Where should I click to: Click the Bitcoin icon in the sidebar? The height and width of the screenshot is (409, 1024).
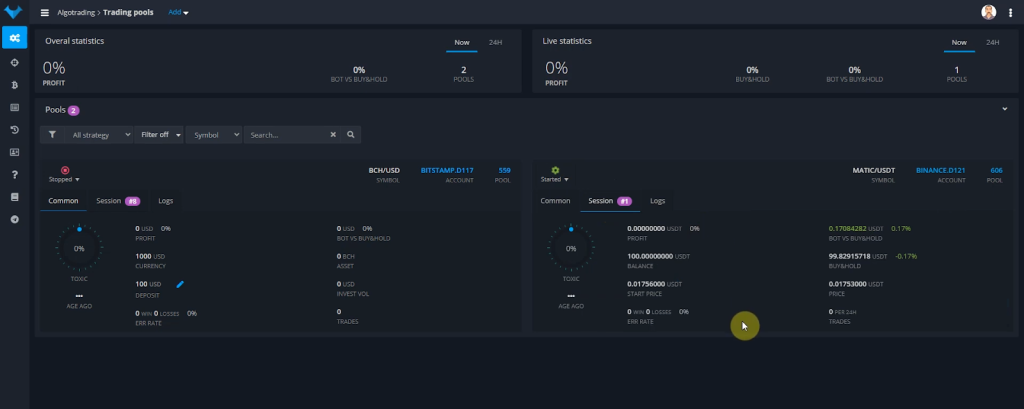pyautogui.click(x=14, y=84)
